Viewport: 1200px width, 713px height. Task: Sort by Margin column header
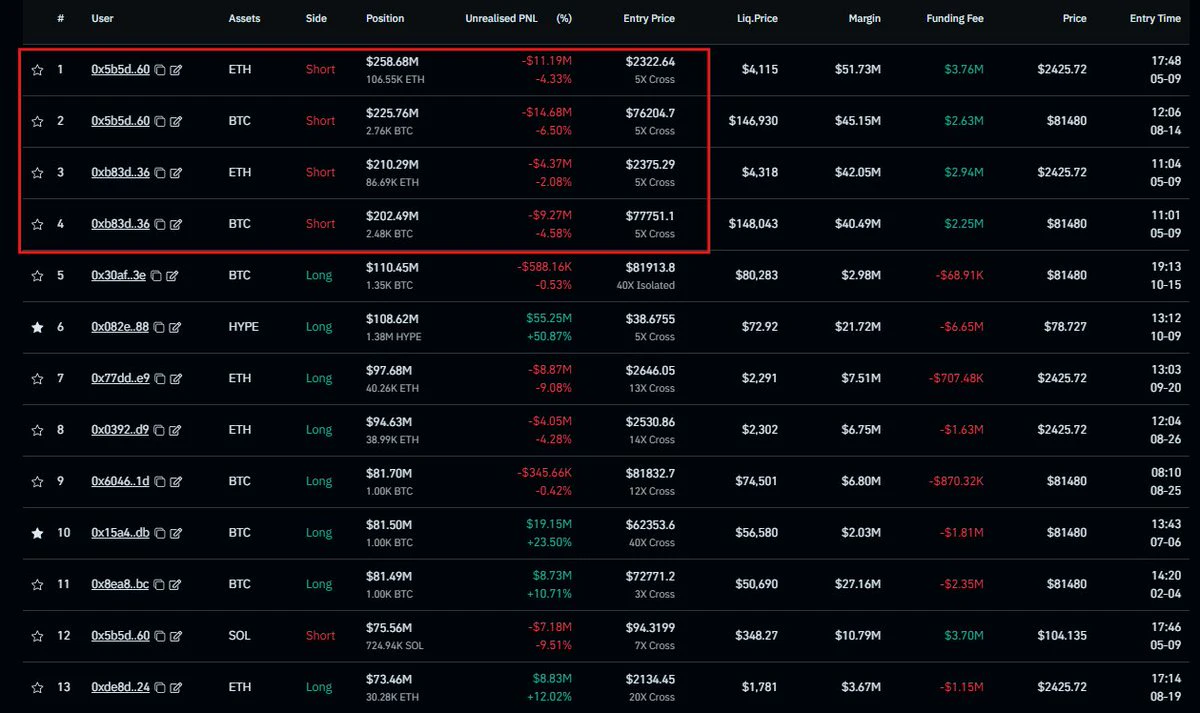point(863,19)
